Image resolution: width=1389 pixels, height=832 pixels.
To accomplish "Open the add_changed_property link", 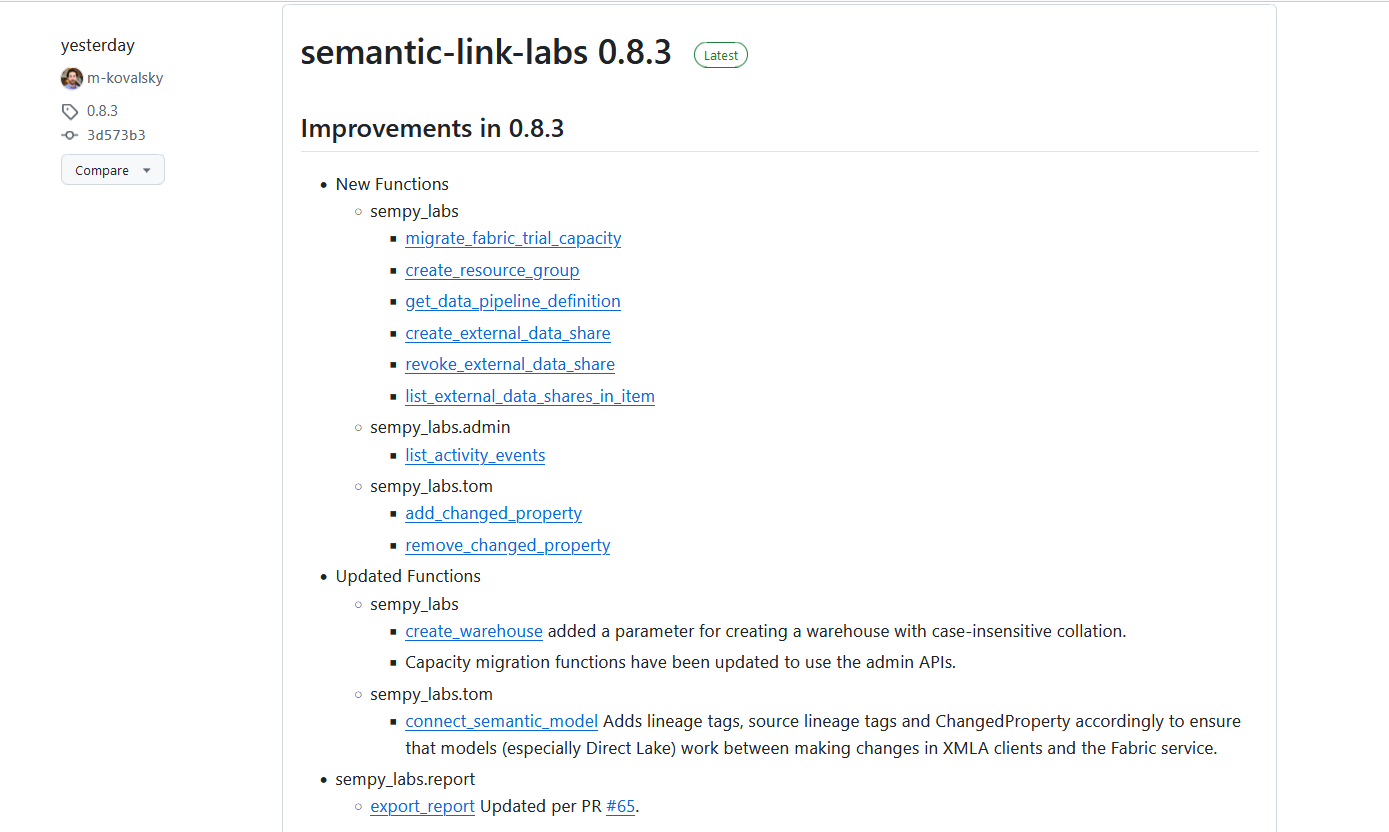I will 493,513.
